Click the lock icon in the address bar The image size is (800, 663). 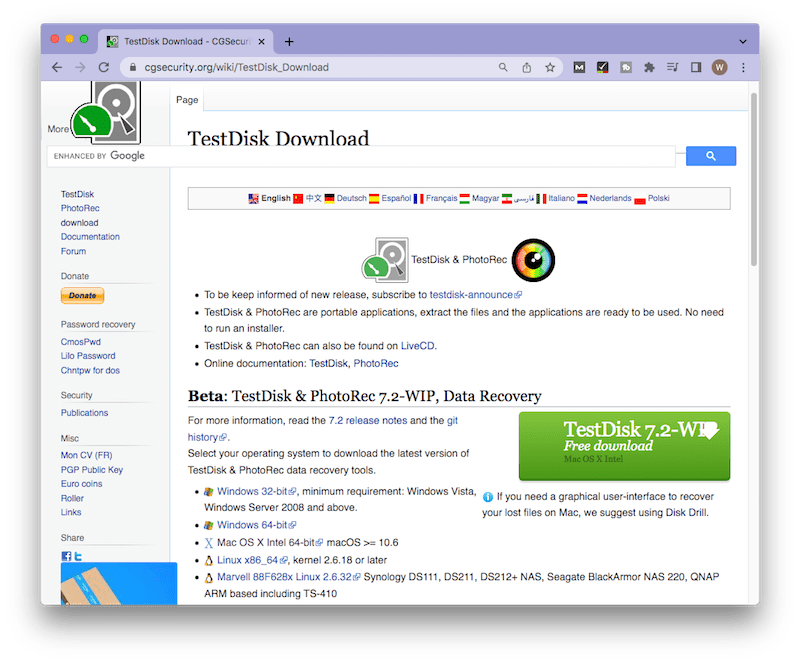133,67
